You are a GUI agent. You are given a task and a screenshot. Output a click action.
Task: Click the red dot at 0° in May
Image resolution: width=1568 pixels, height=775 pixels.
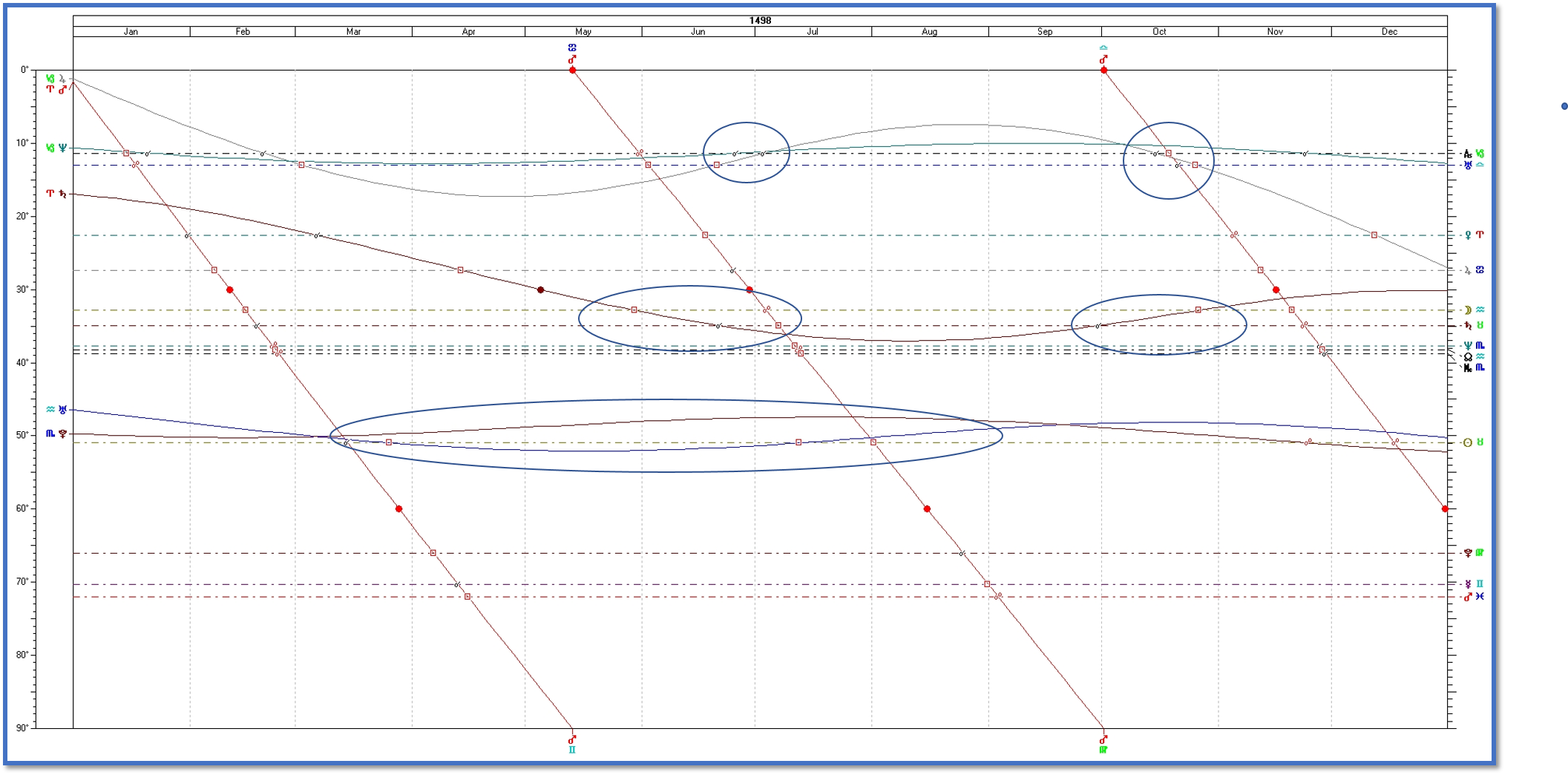tap(572, 71)
